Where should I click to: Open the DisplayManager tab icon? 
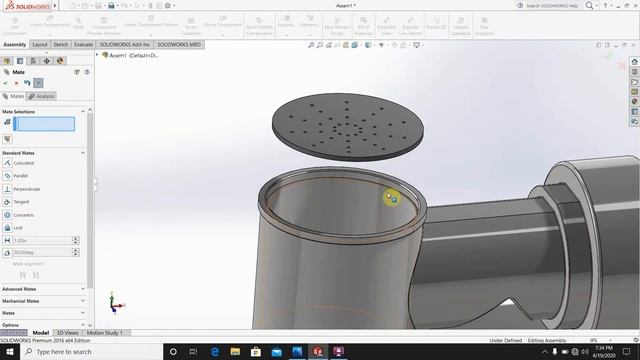(60, 61)
